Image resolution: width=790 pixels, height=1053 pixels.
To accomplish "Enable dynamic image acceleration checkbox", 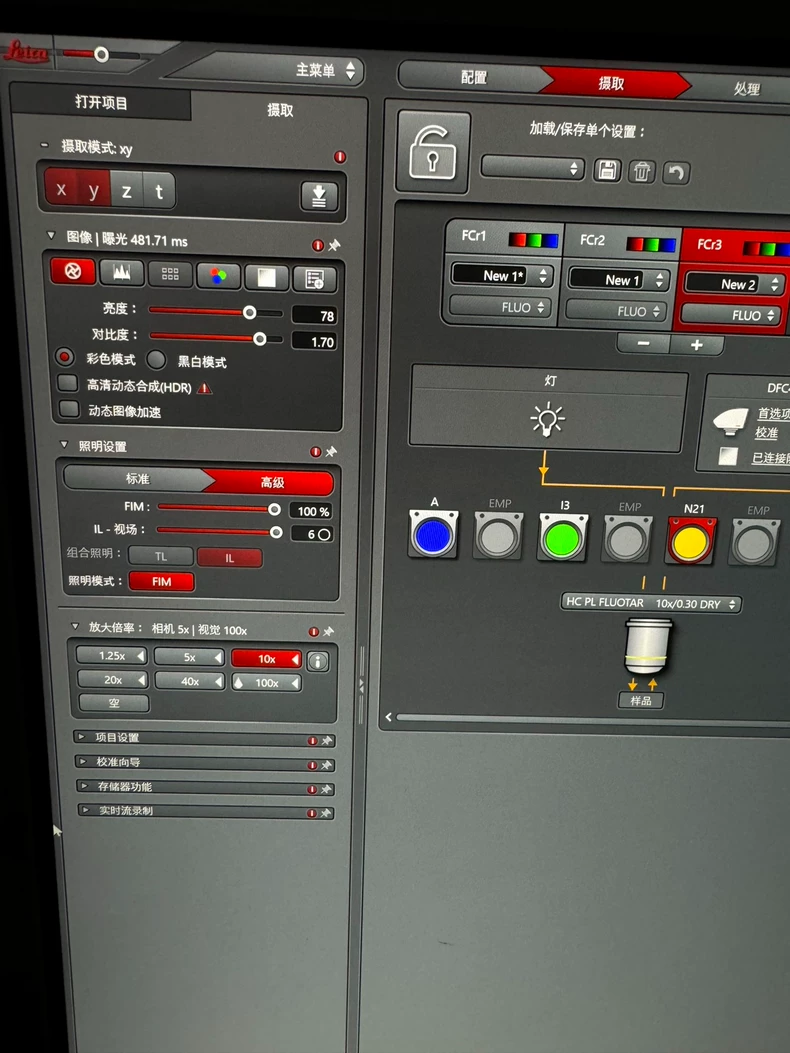I will point(69,408).
